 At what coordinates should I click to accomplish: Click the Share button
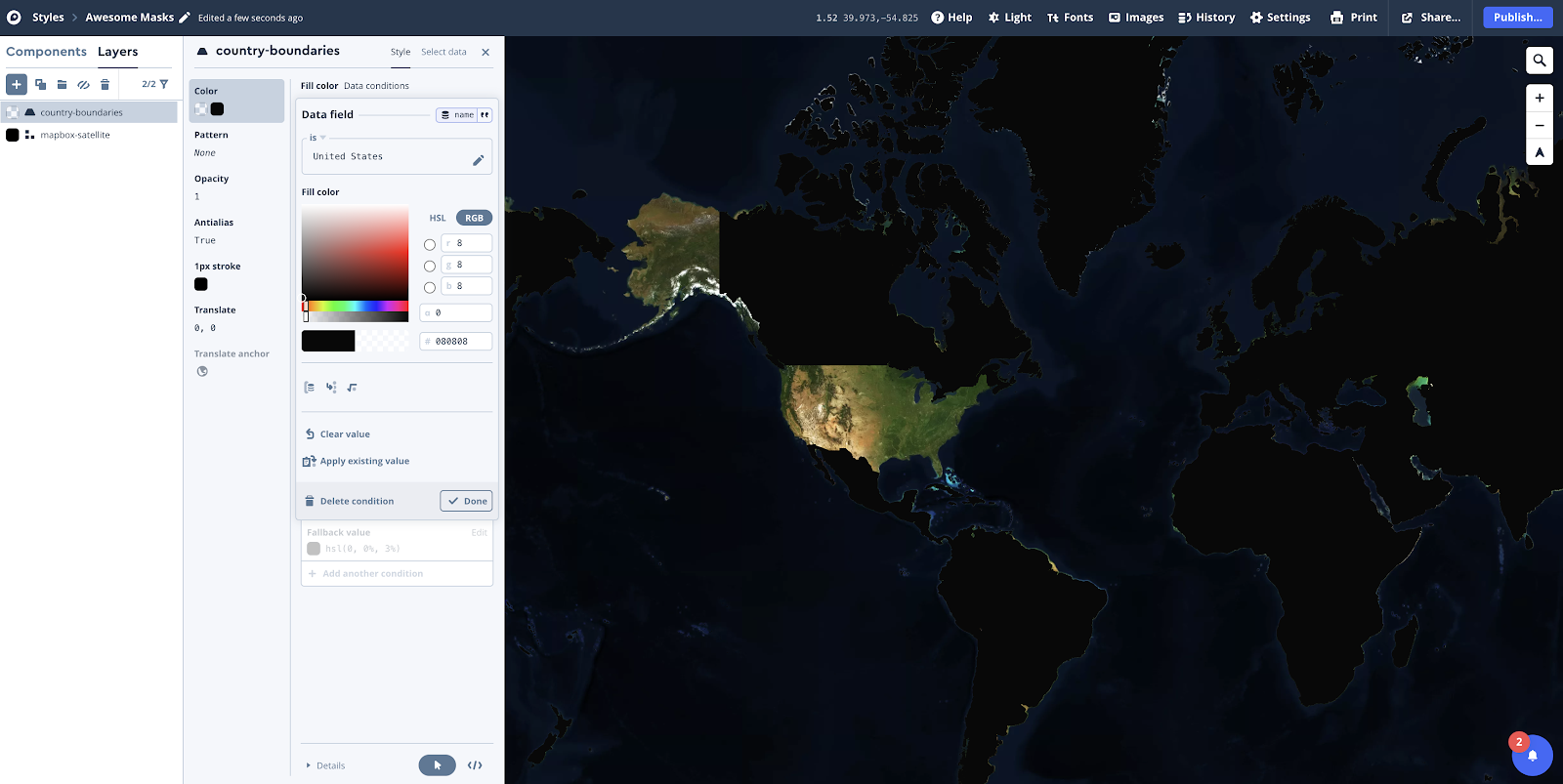point(1431,18)
